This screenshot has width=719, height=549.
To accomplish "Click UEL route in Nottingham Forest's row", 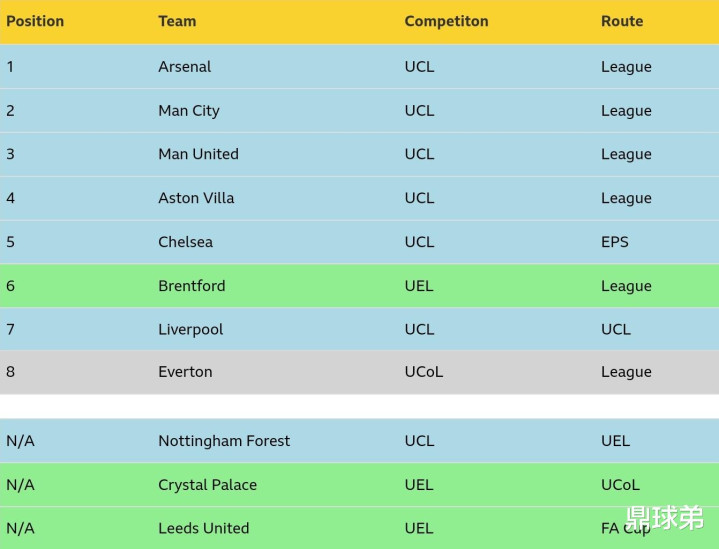I will 615,441.
